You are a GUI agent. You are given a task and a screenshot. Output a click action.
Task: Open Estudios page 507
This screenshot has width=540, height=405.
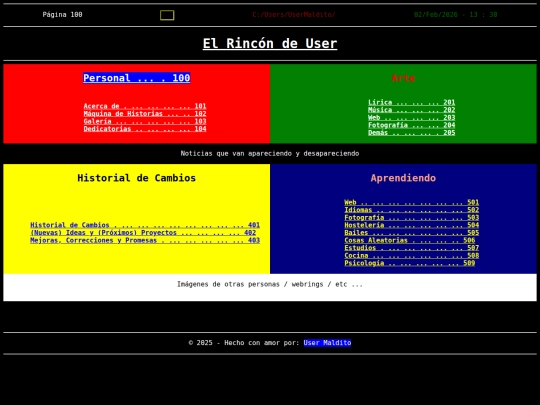pyautogui.click(x=412, y=248)
